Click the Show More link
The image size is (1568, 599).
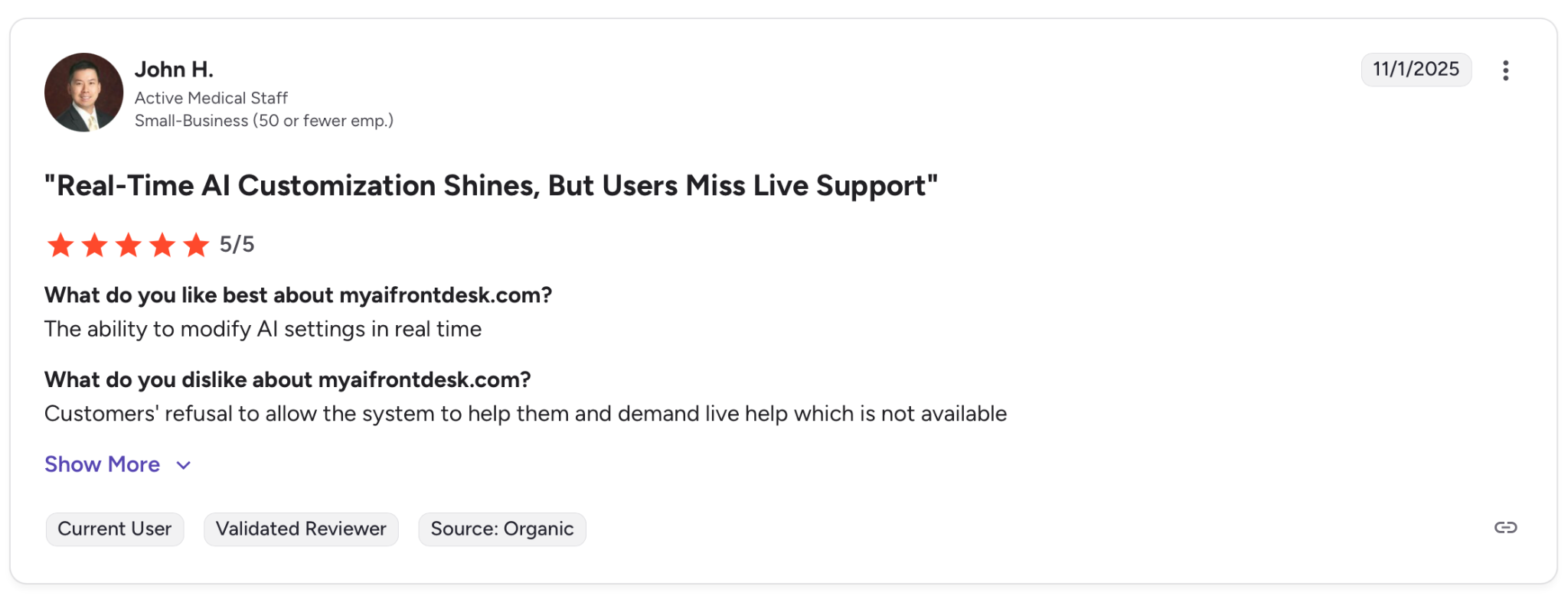[102, 464]
